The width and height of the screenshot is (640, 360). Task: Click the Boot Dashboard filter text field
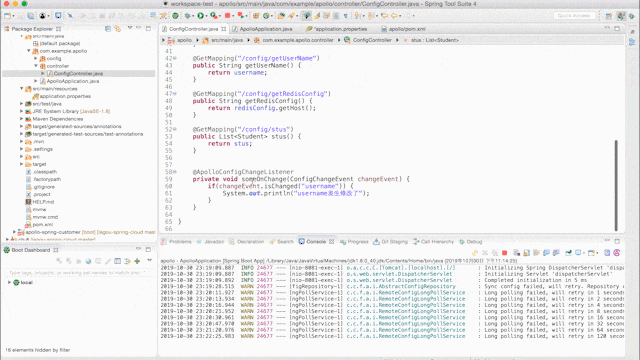(x=78, y=272)
